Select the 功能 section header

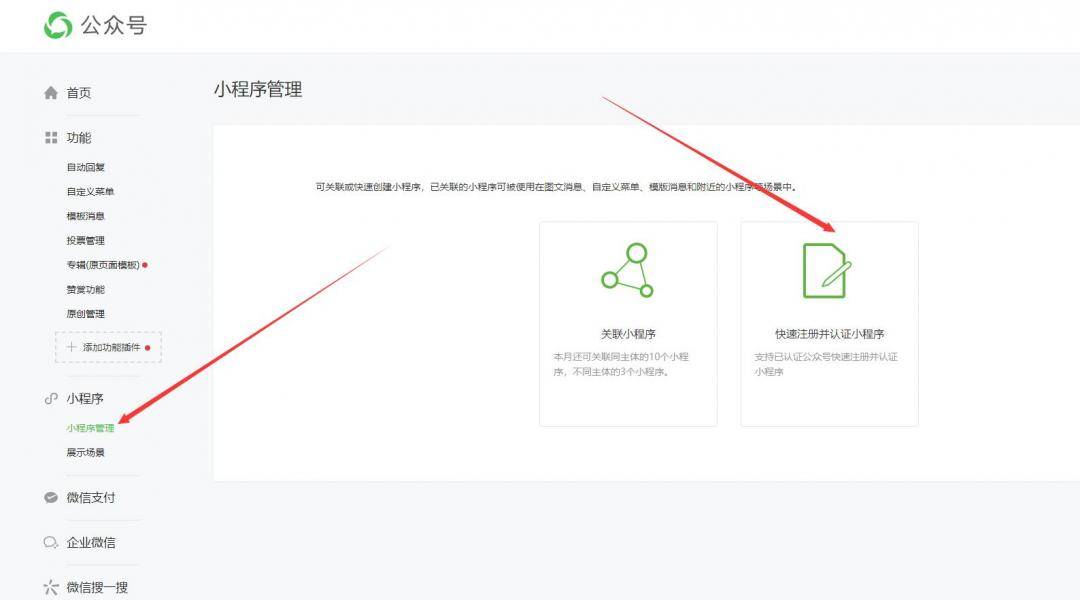pos(79,138)
